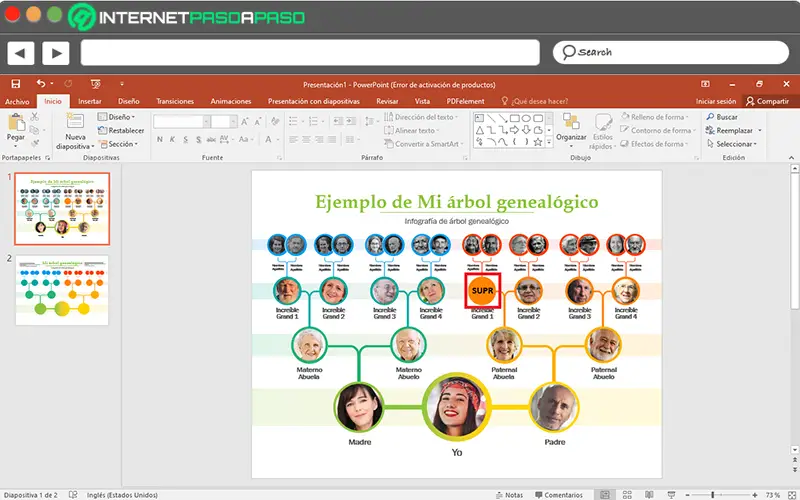Open Estilos rápidos quick styles

tap(602, 132)
